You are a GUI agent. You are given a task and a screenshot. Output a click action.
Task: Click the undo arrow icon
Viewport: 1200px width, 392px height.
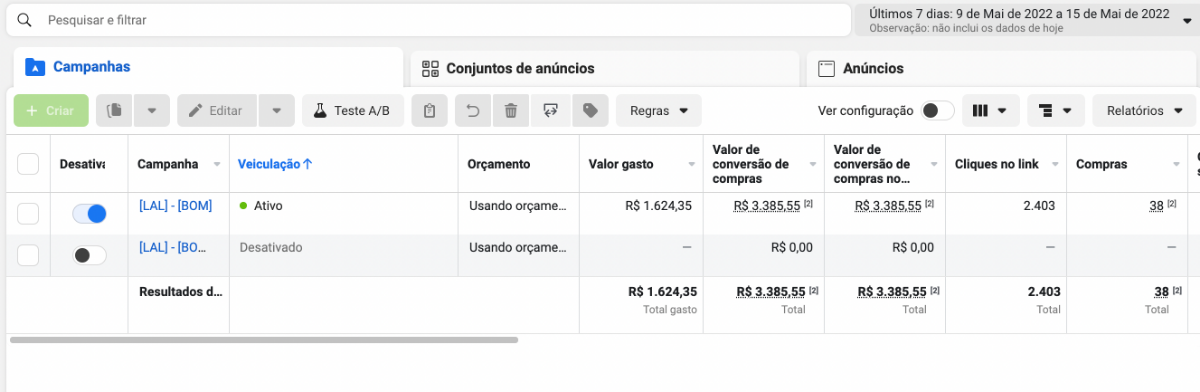click(473, 111)
